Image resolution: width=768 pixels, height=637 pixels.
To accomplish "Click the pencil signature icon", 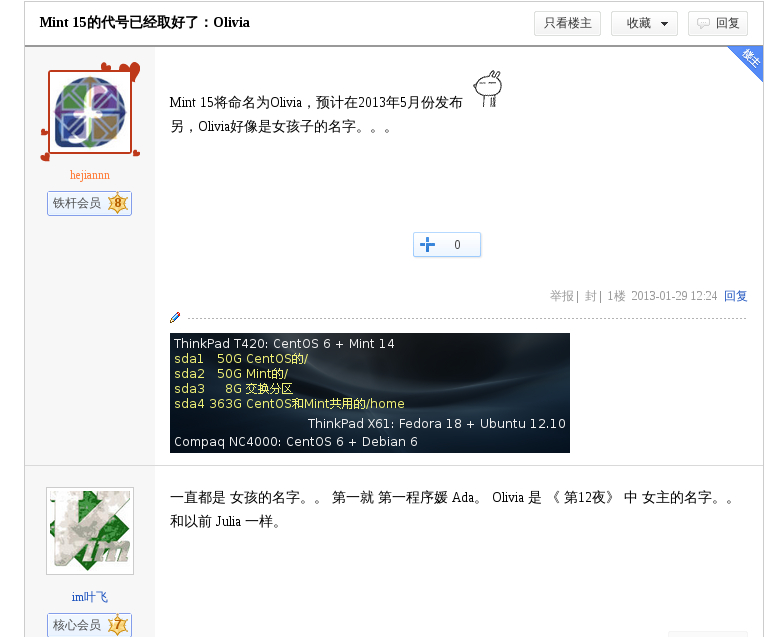I will [175, 317].
